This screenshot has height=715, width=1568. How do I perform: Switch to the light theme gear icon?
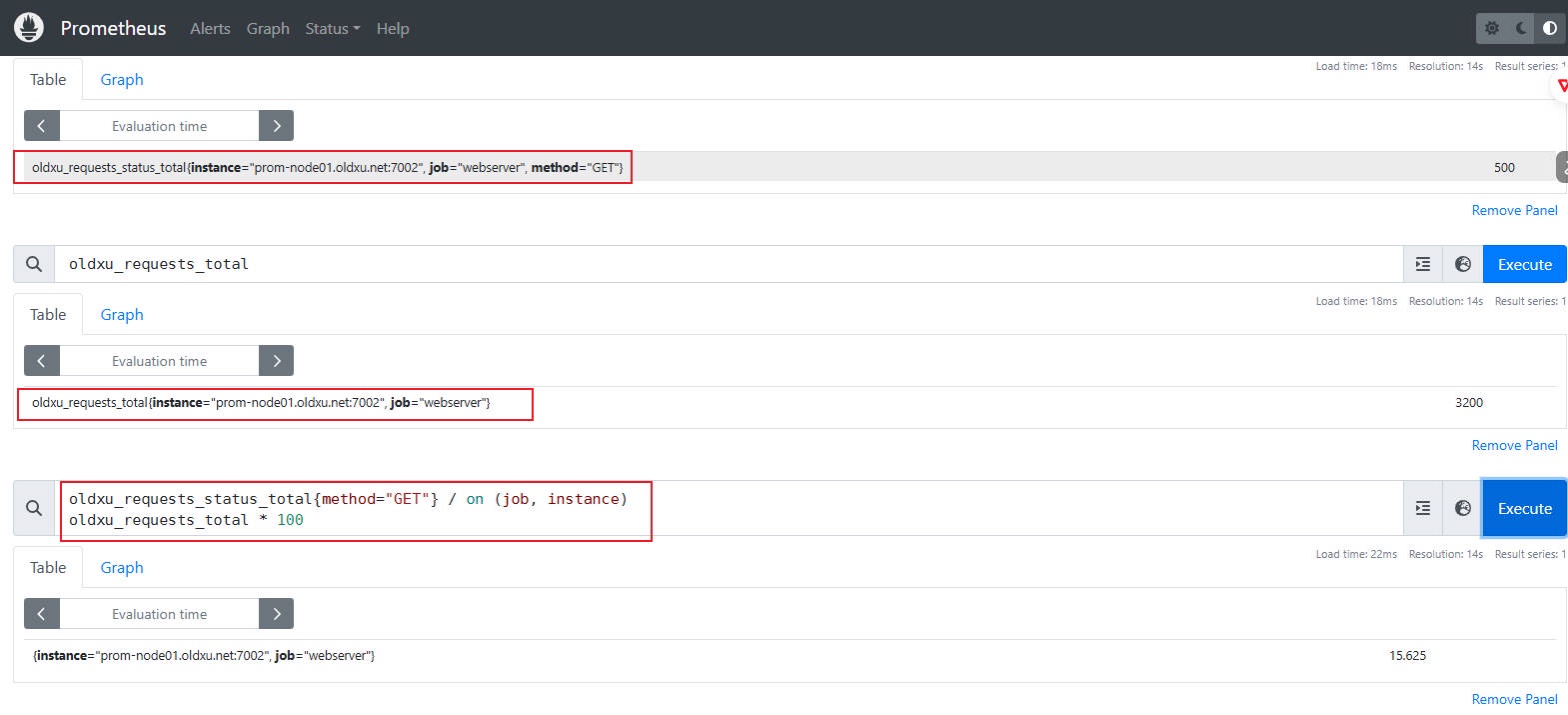tap(1492, 28)
